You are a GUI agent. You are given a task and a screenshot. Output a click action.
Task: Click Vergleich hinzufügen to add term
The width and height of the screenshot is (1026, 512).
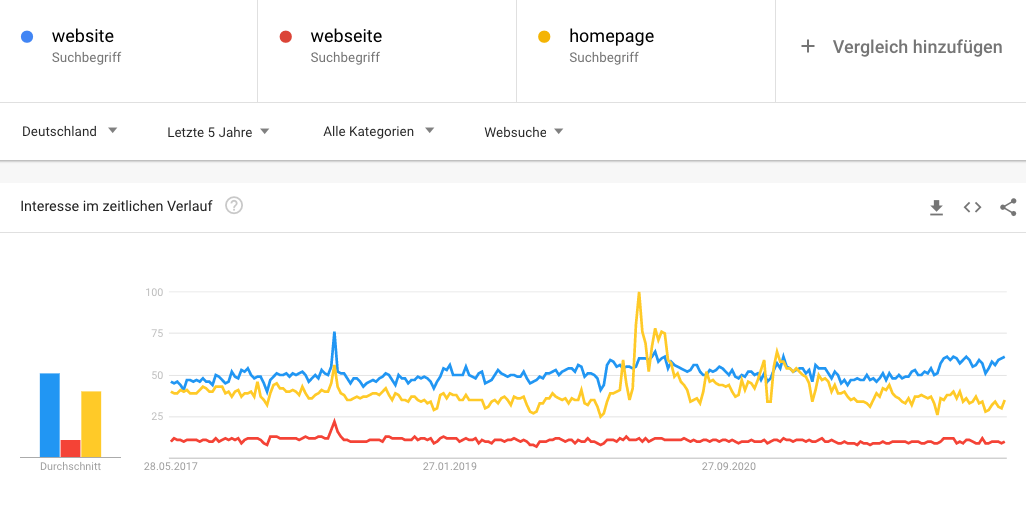[x=917, y=47]
